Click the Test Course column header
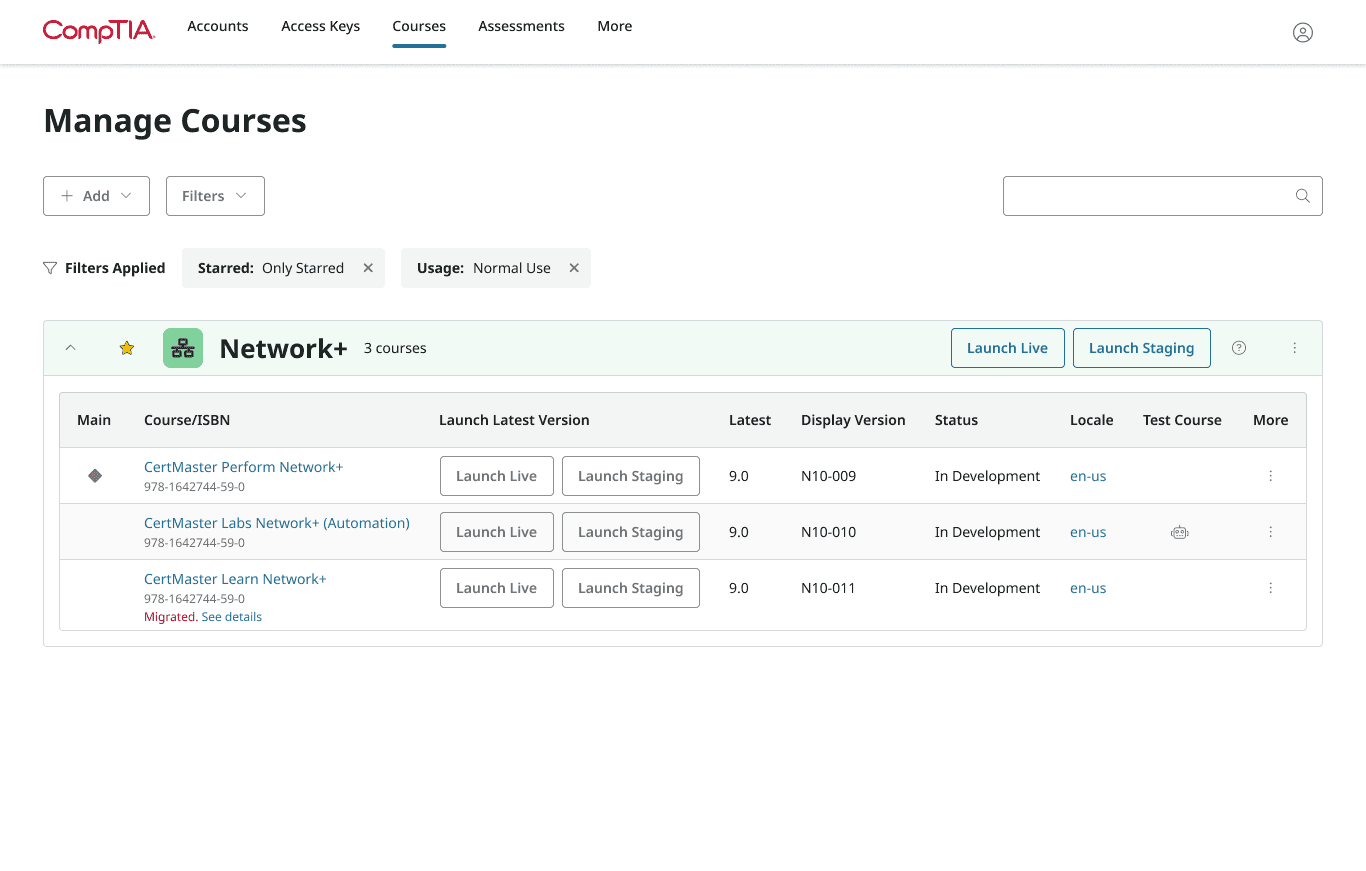This screenshot has height=871, width=1366. pyautogui.click(x=1182, y=420)
